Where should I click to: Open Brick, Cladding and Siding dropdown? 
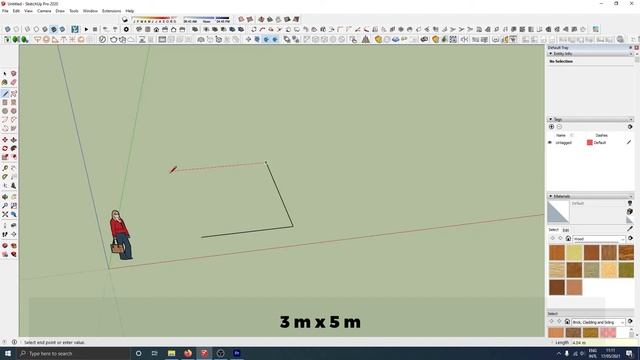(x=598, y=322)
